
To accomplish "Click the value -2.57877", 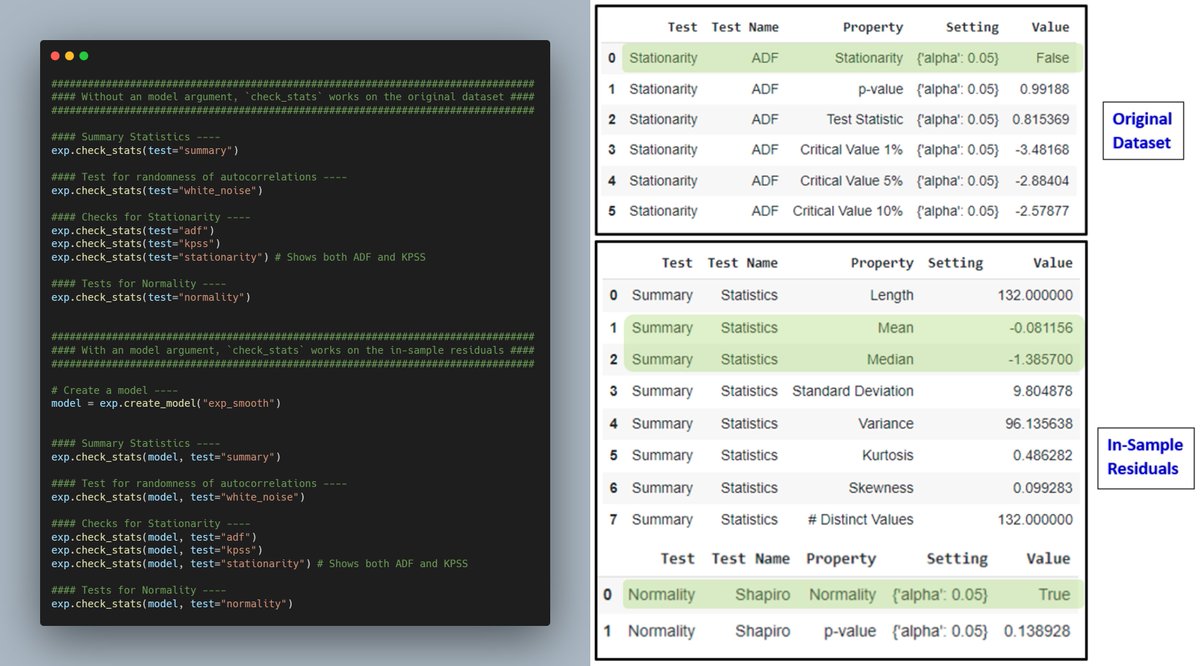I will coord(1044,211).
